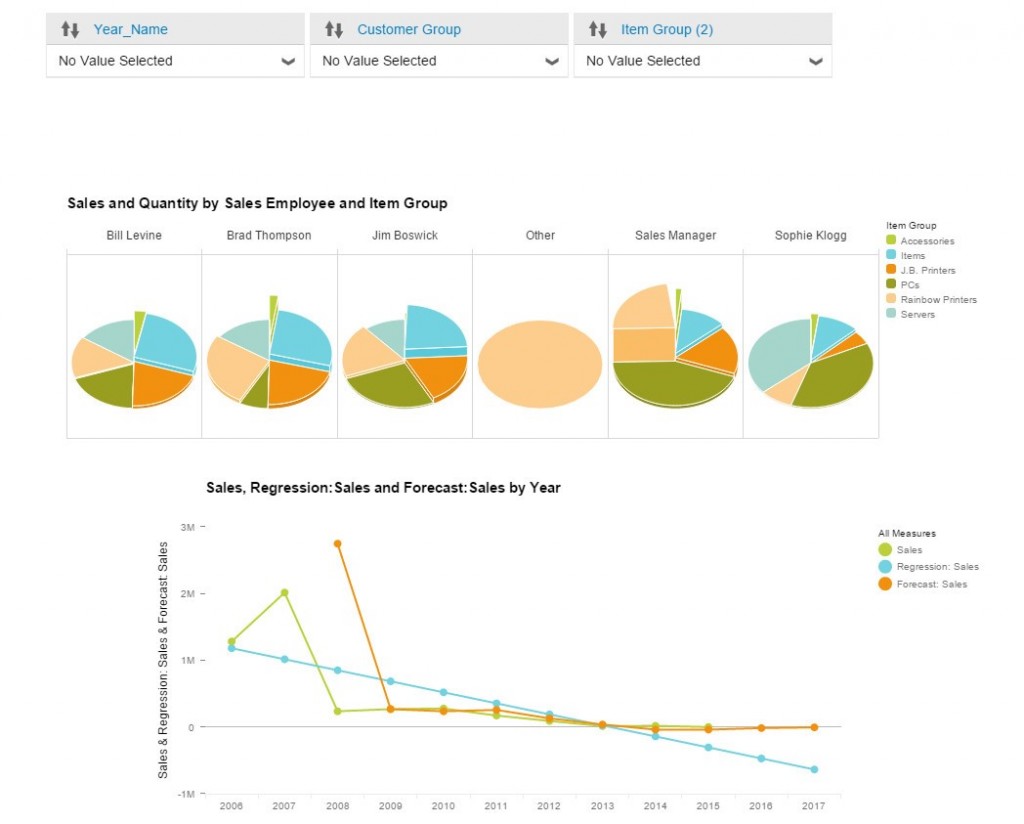This screenshot has width=1024, height=824.
Task: Click the sort icon beside Year_Name filter
Action: 68,29
